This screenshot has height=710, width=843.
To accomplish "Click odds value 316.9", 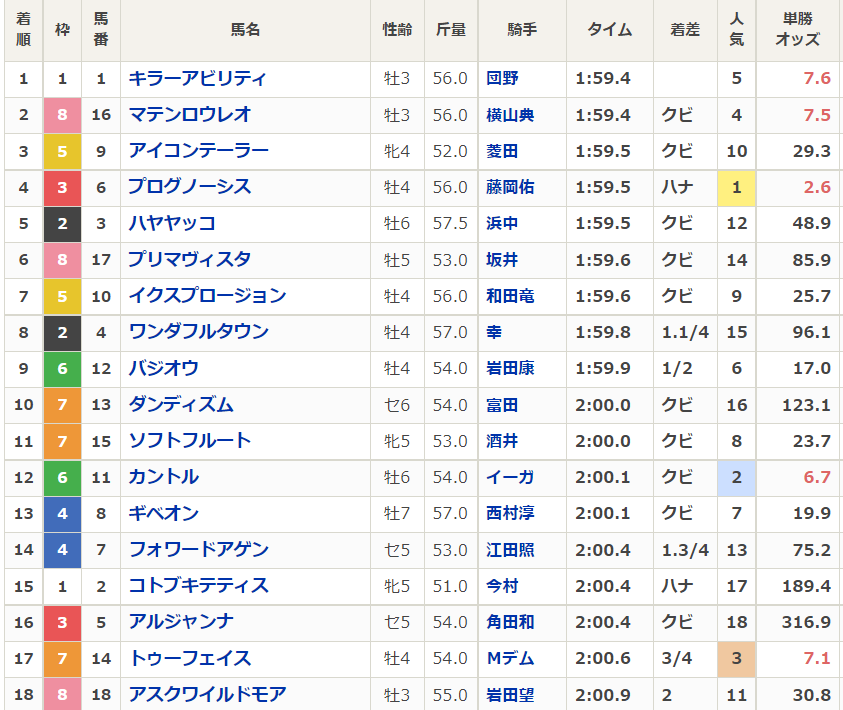I will [x=806, y=622].
